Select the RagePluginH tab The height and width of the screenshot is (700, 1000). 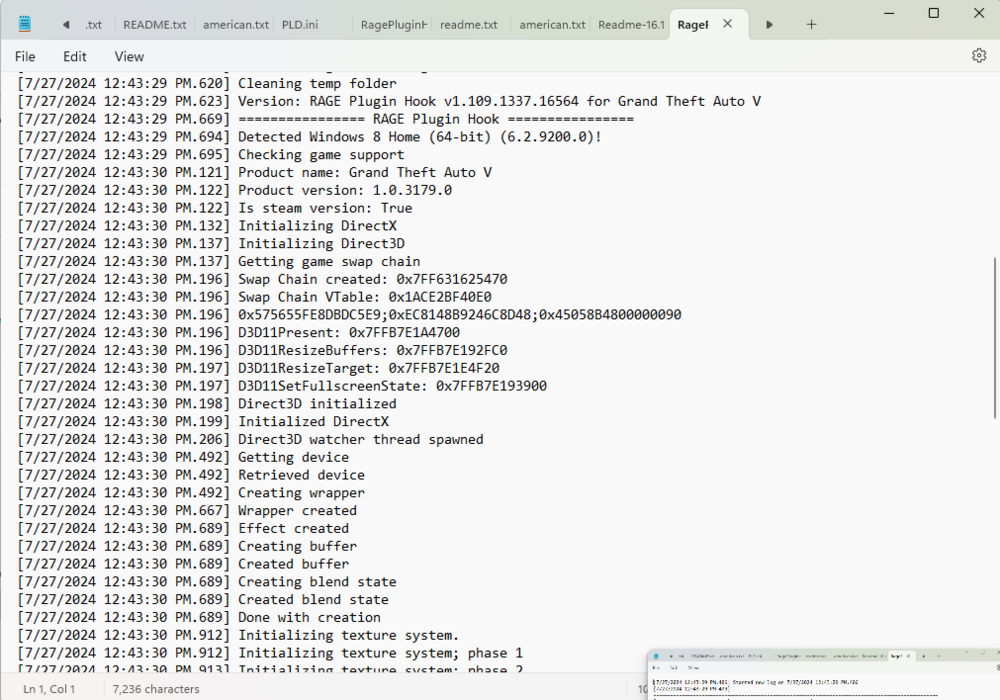pos(393,24)
